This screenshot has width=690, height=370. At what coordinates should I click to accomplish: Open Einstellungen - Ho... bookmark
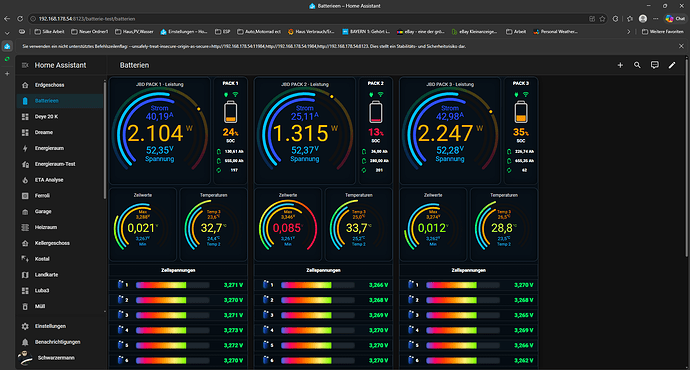[x=184, y=32]
